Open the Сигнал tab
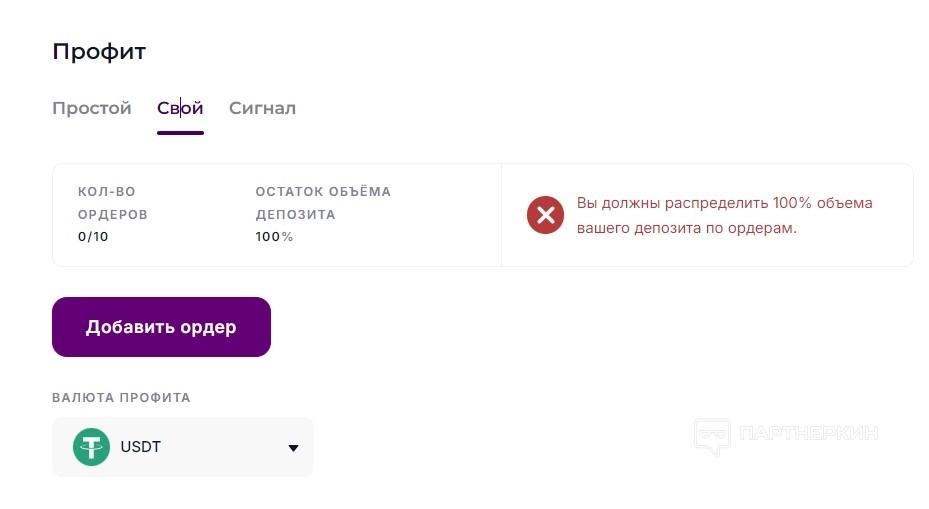 point(262,108)
